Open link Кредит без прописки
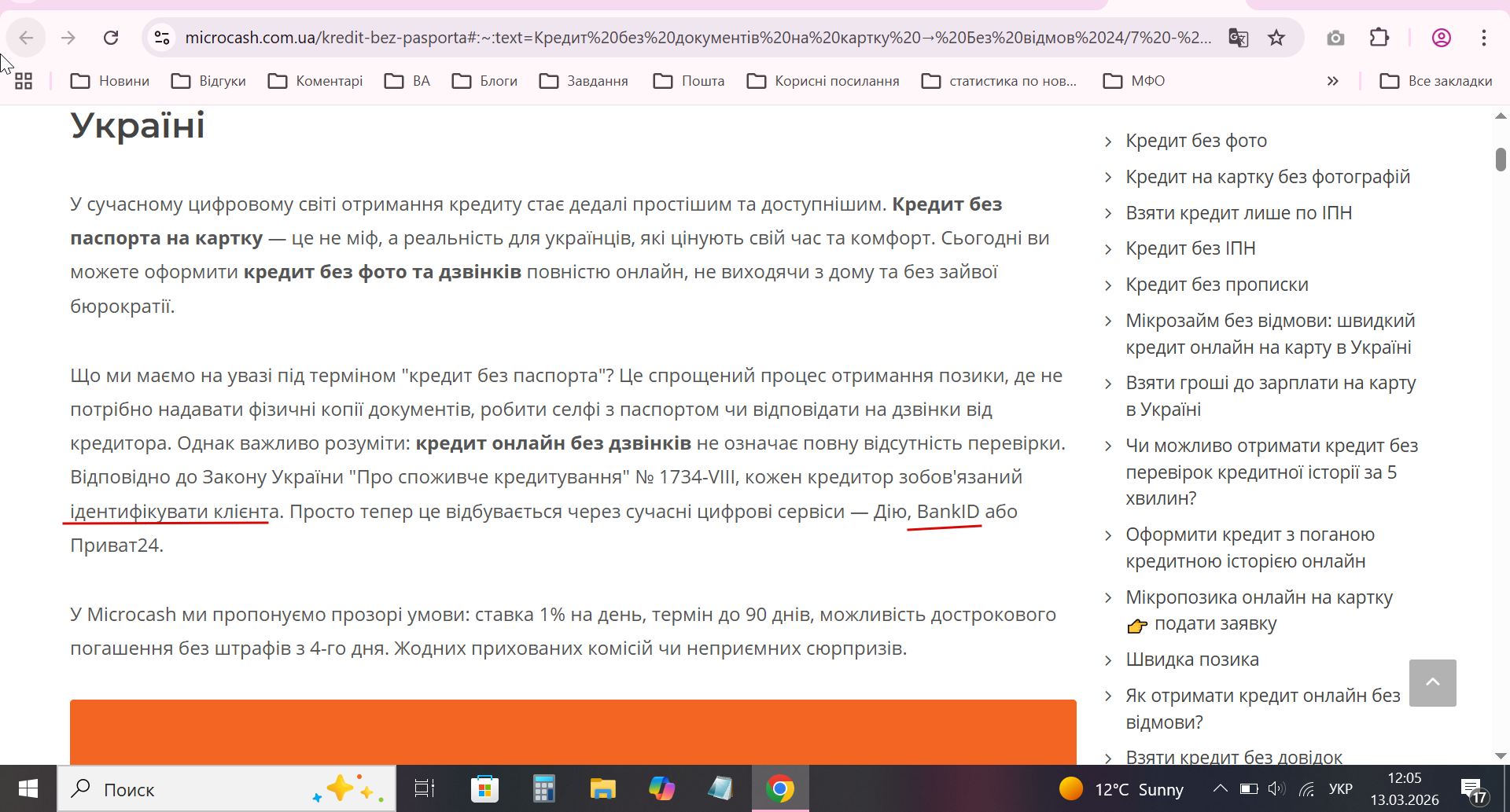 tap(1217, 285)
